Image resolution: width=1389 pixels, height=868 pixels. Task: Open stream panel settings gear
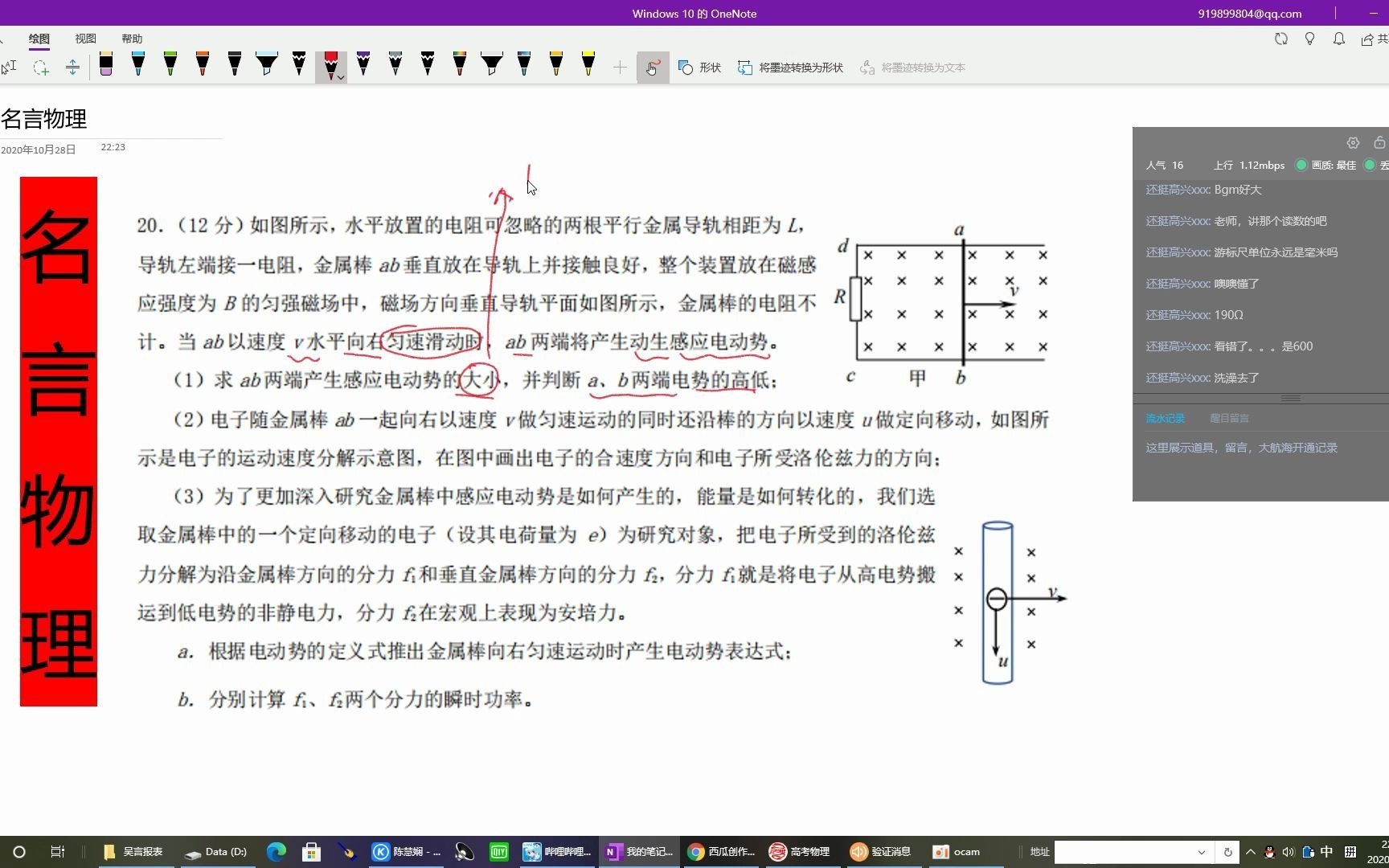[x=1353, y=143]
